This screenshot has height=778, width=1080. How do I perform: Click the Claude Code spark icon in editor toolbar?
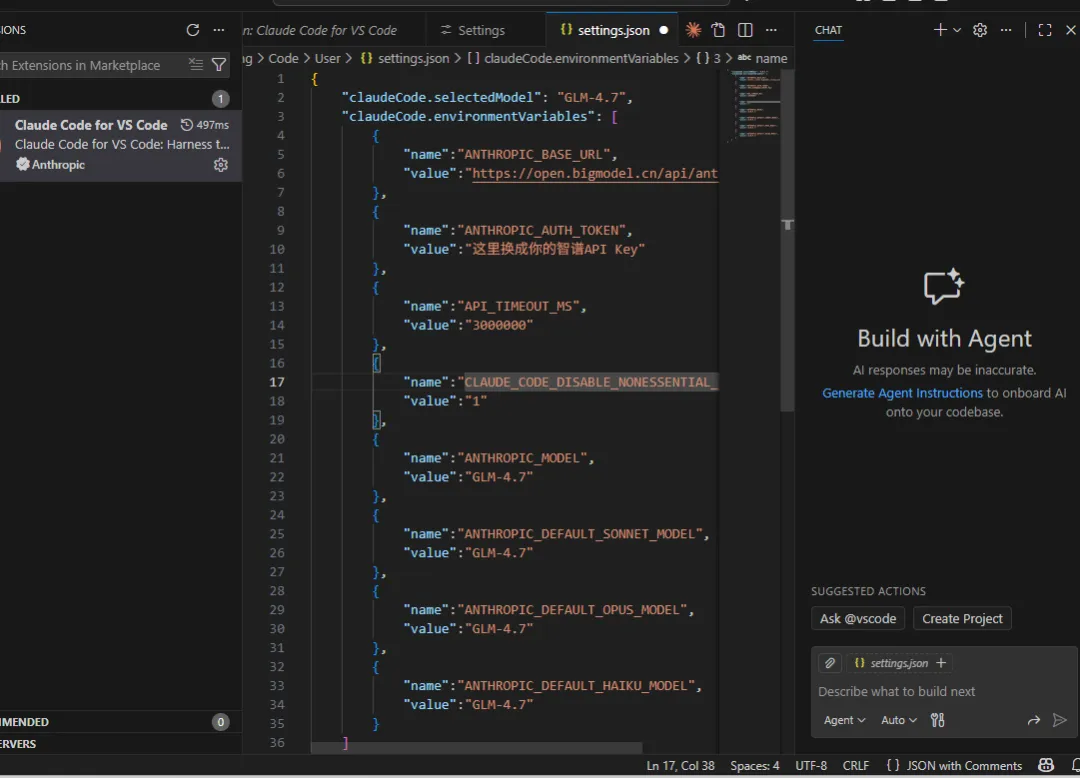[693, 30]
